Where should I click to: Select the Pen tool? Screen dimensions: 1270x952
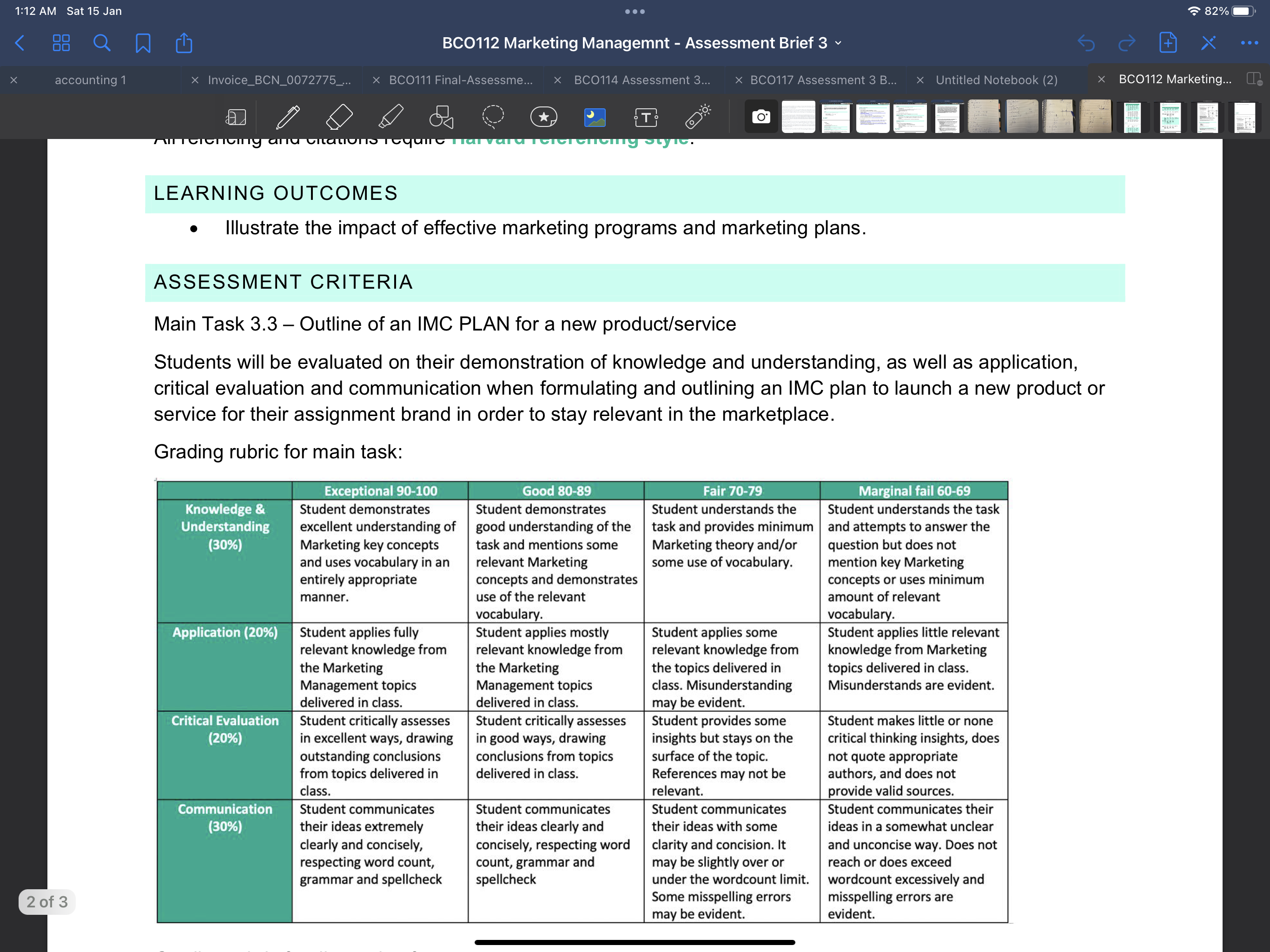pos(288,117)
